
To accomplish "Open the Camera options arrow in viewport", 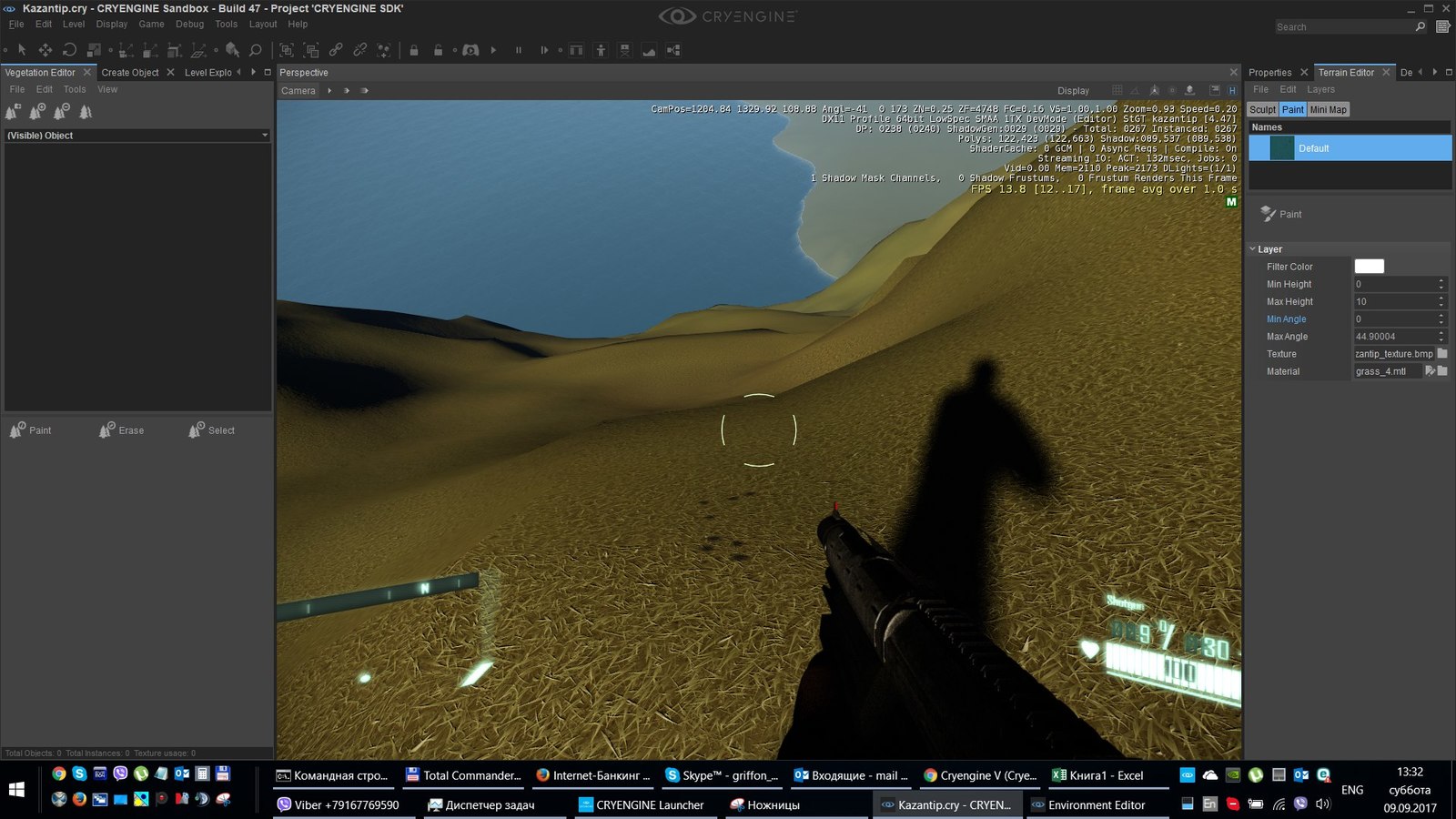I will 329,90.
